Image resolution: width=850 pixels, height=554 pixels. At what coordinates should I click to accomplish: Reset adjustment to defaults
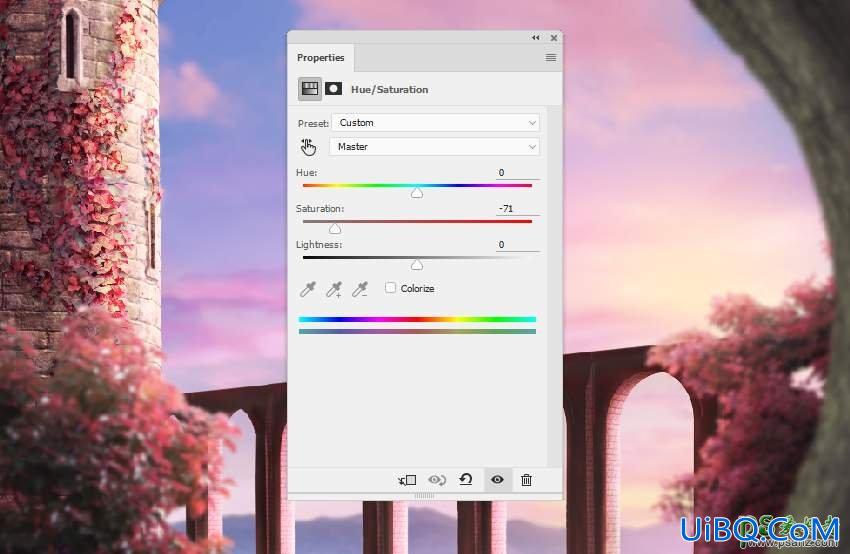(466, 479)
